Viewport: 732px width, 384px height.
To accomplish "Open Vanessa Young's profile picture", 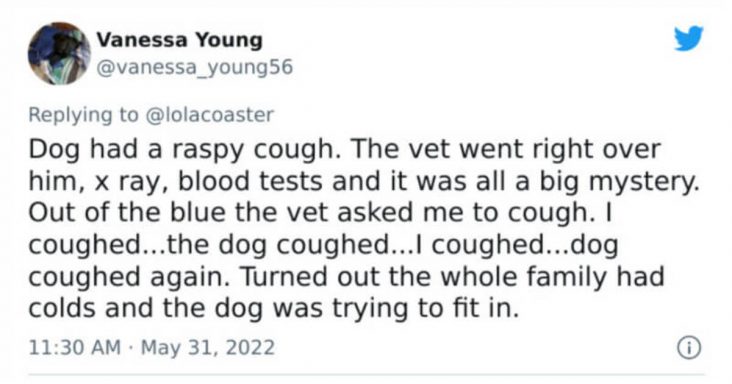I will 59,53.
